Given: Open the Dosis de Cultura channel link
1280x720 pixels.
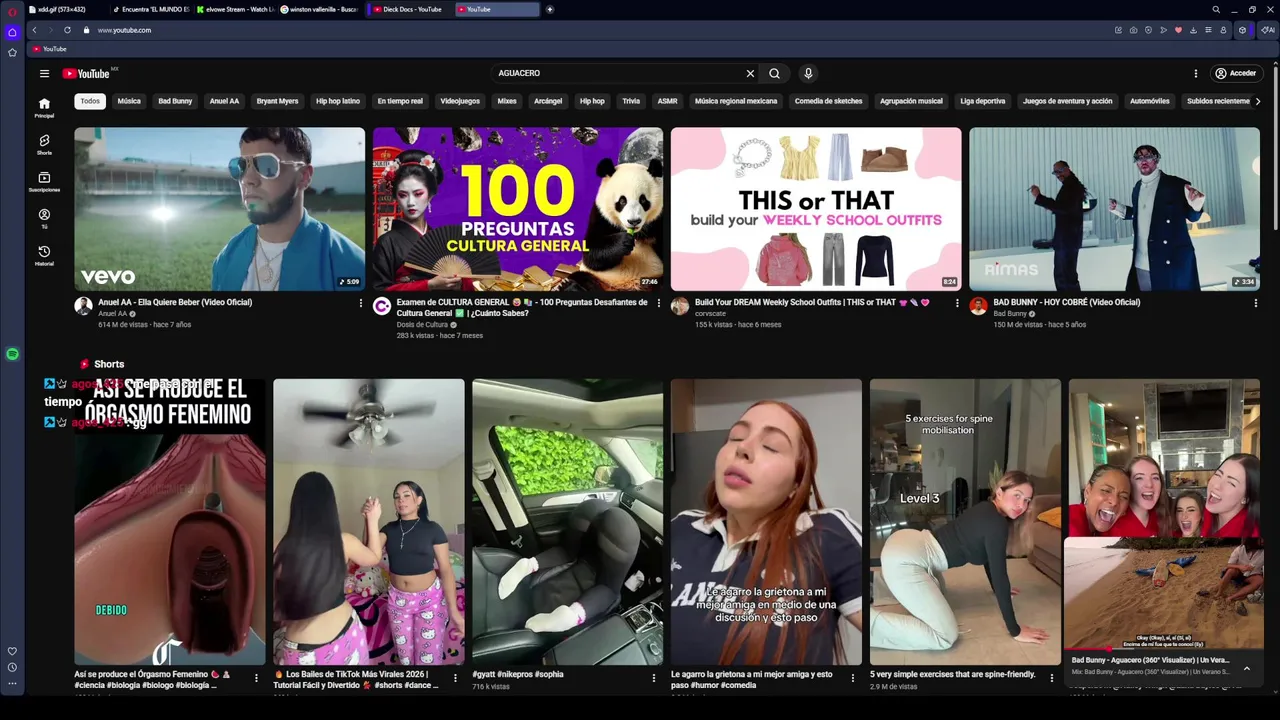Looking at the screenshot, I should pos(422,324).
